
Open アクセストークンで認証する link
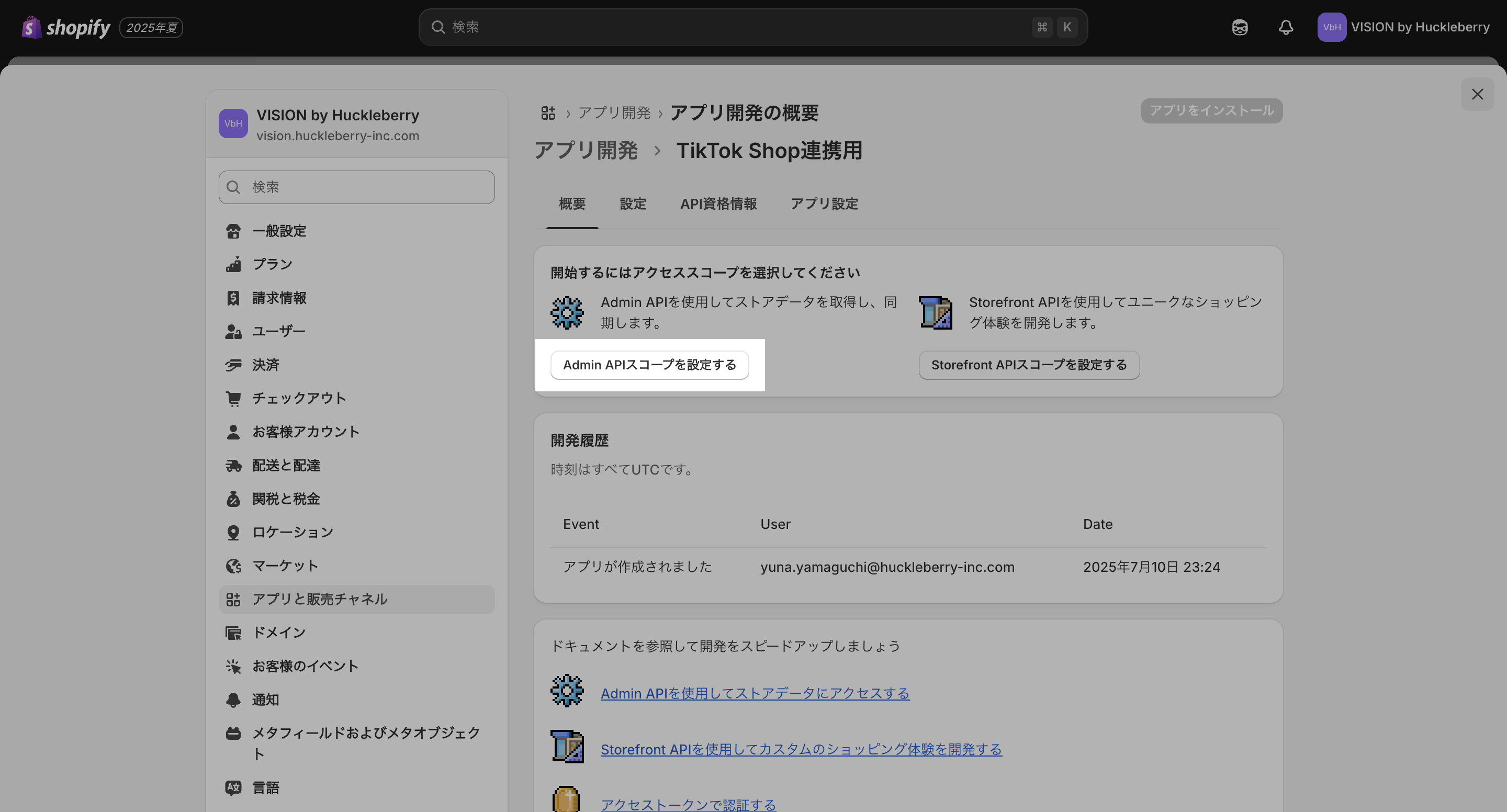pos(688,804)
